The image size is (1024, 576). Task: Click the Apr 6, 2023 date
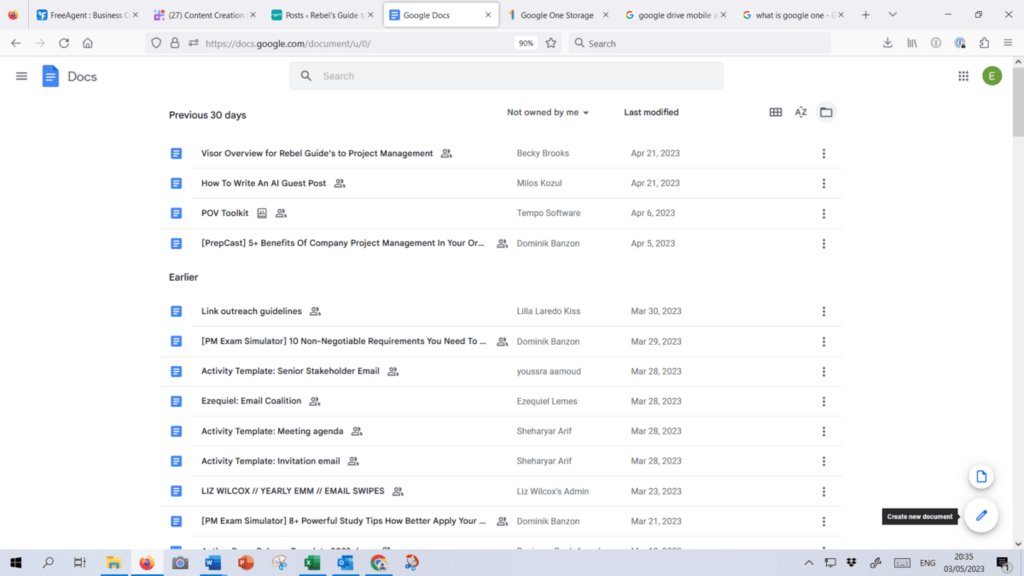pos(653,214)
